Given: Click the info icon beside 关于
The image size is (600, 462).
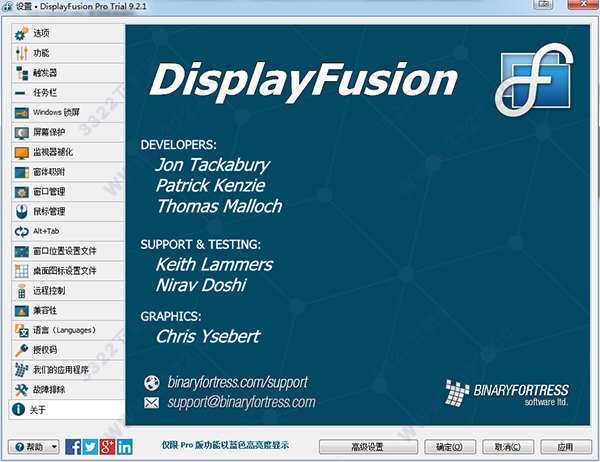Looking at the screenshot, I should (x=18, y=410).
